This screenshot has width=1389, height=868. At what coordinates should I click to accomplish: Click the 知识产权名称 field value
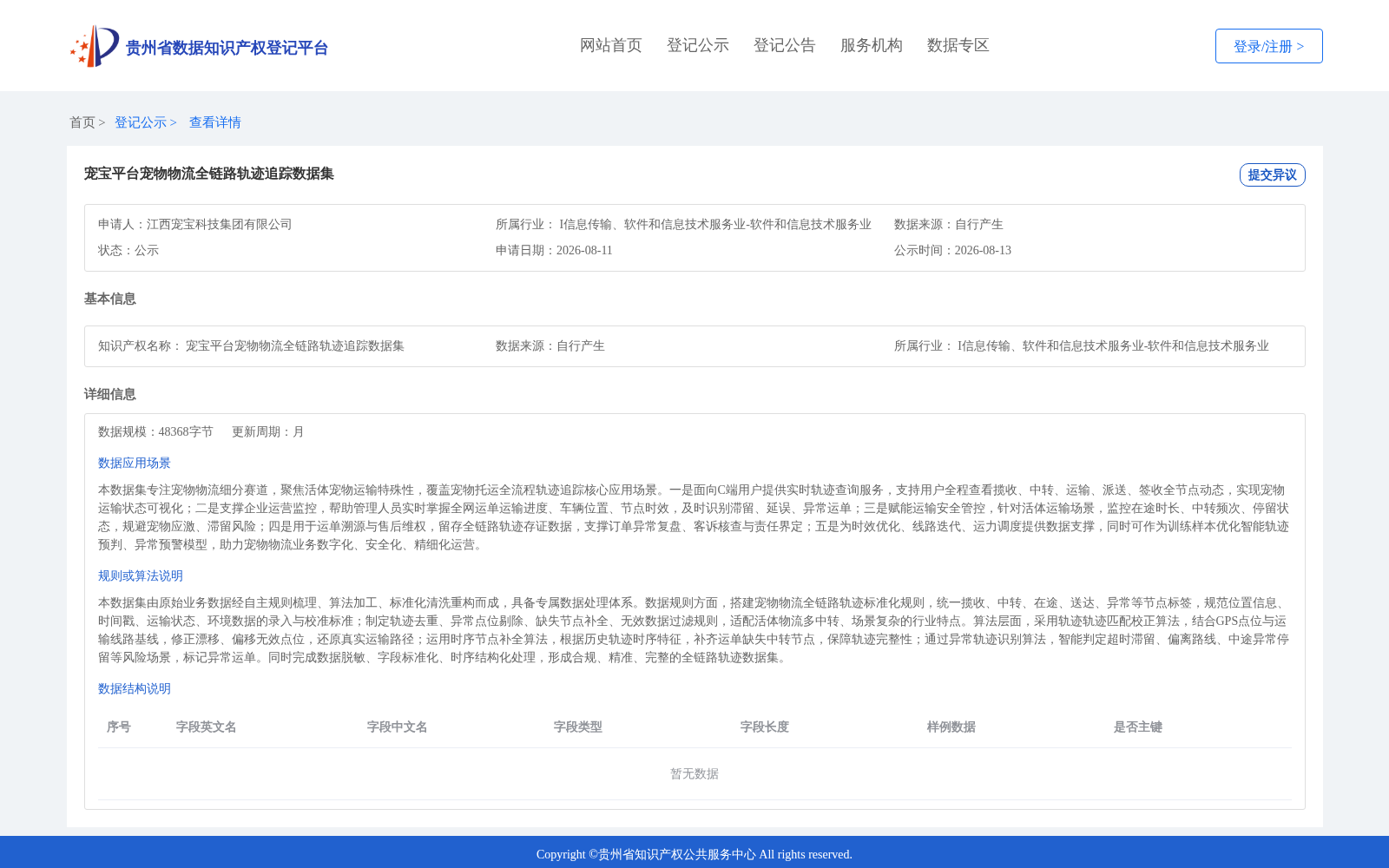[x=295, y=345]
